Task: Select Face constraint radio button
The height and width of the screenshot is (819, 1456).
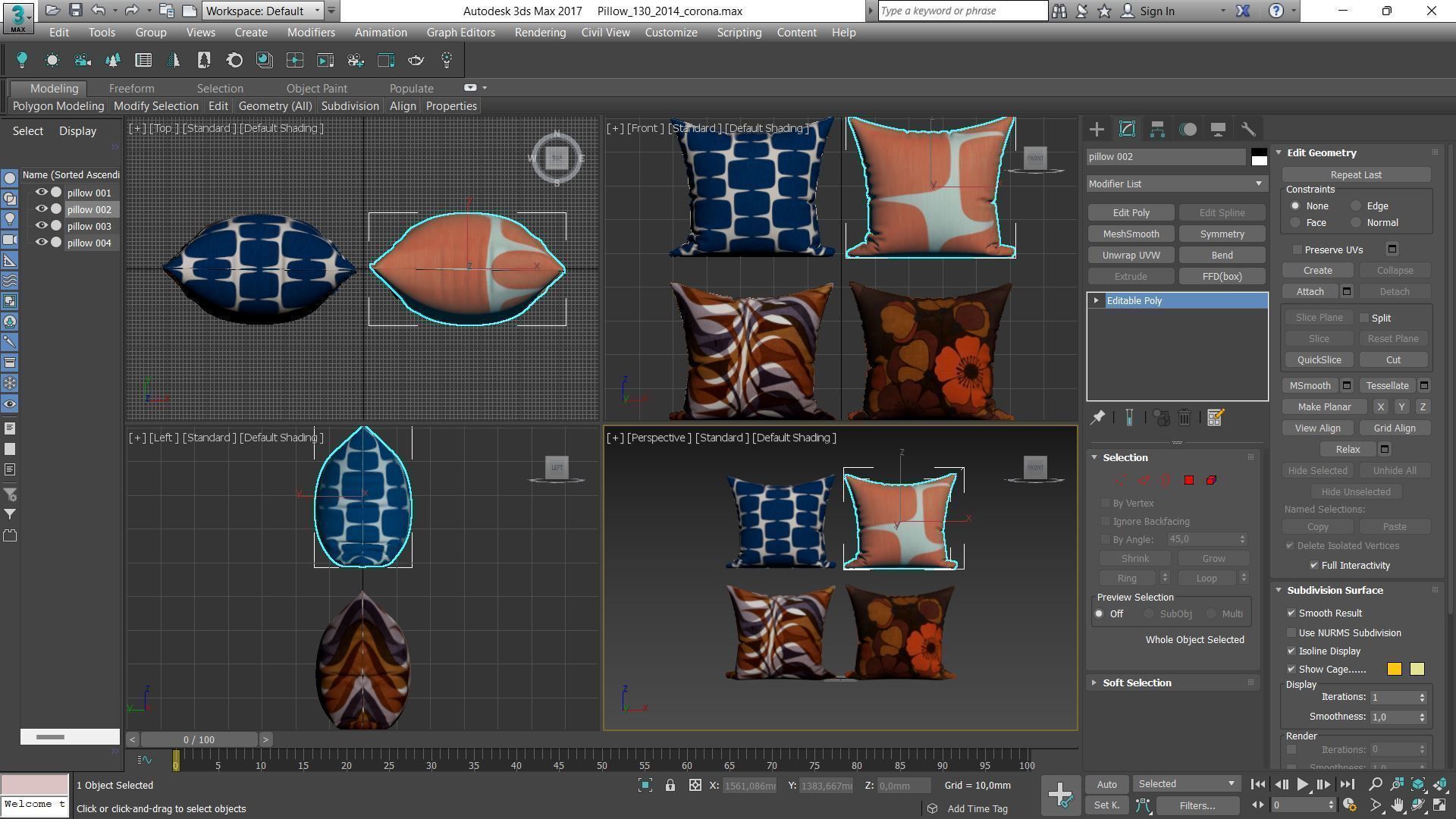Action: [1295, 223]
